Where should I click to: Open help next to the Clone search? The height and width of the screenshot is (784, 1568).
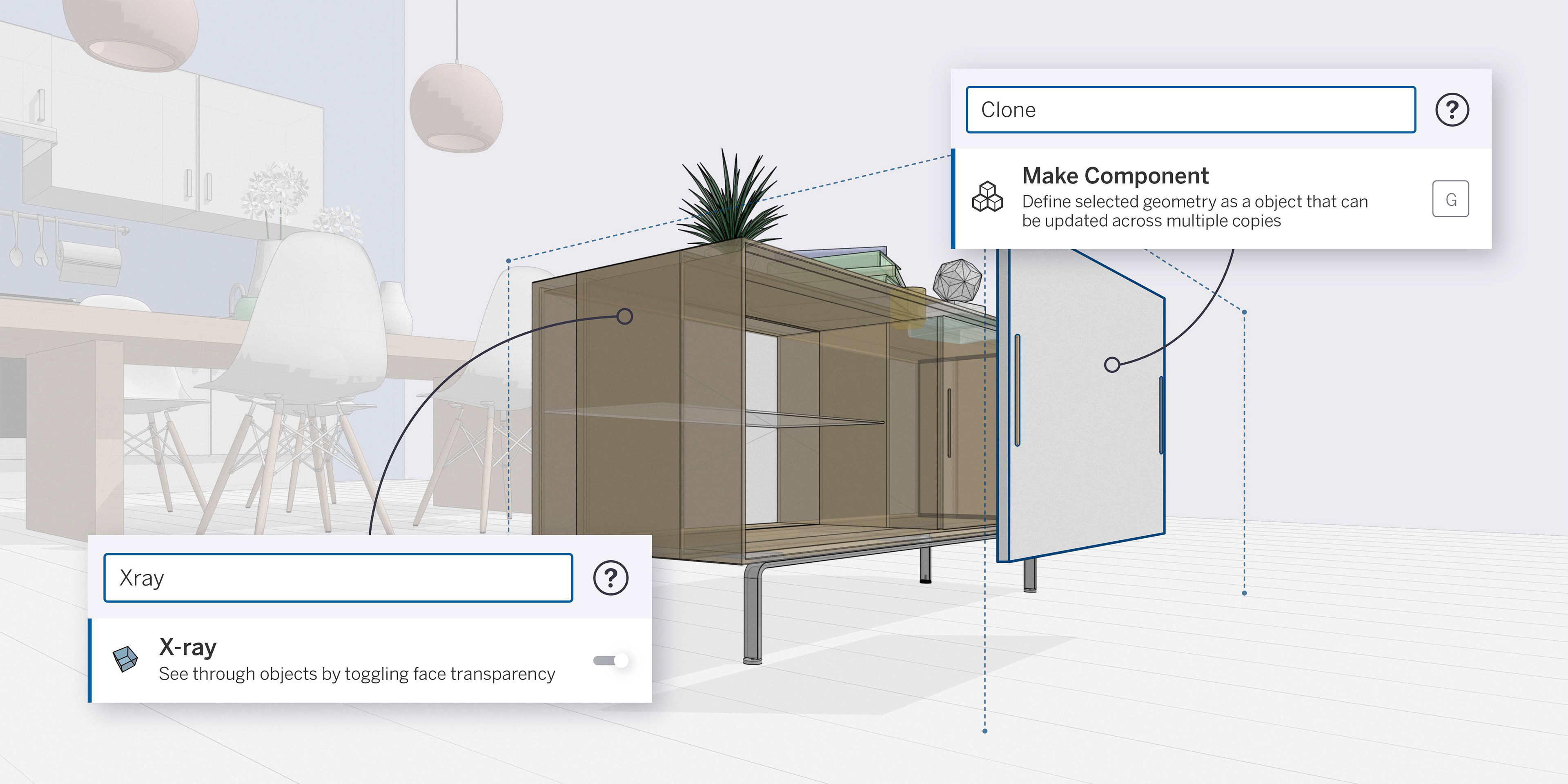[x=1452, y=109]
